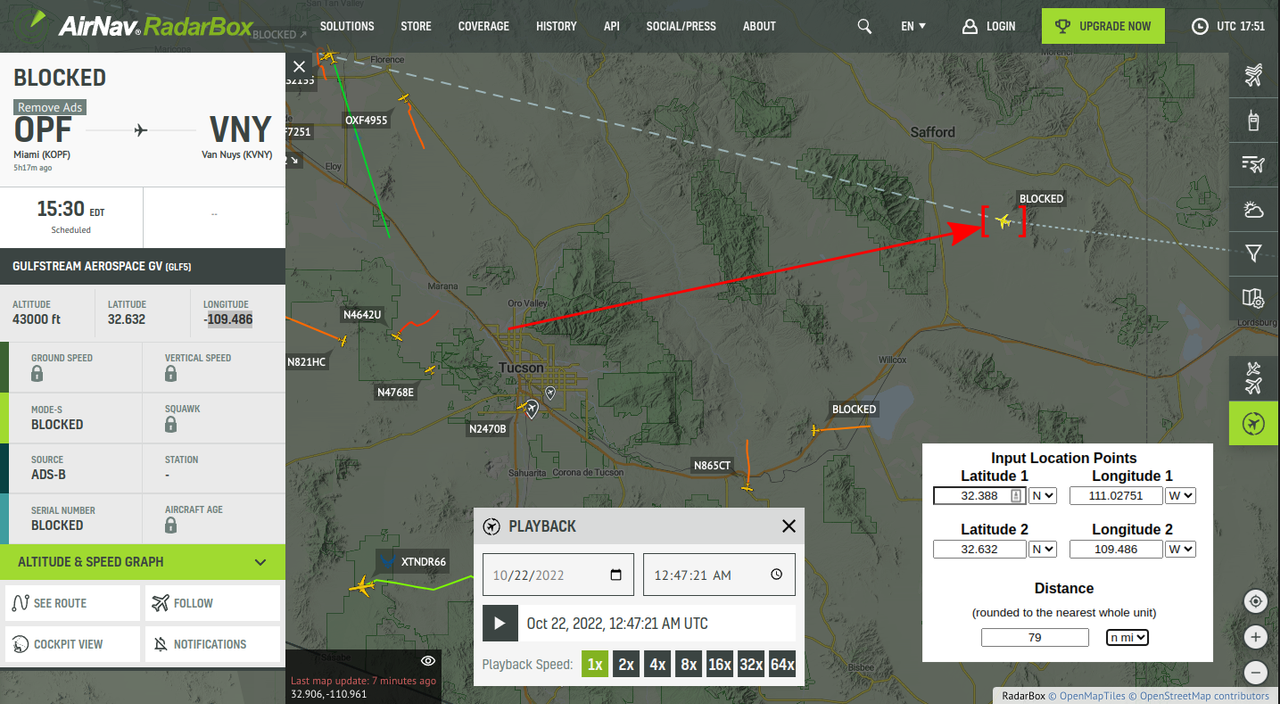Set playback speed to 1x
The width and height of the screenshot is (1280, 704).
click(x=595, y=664)
